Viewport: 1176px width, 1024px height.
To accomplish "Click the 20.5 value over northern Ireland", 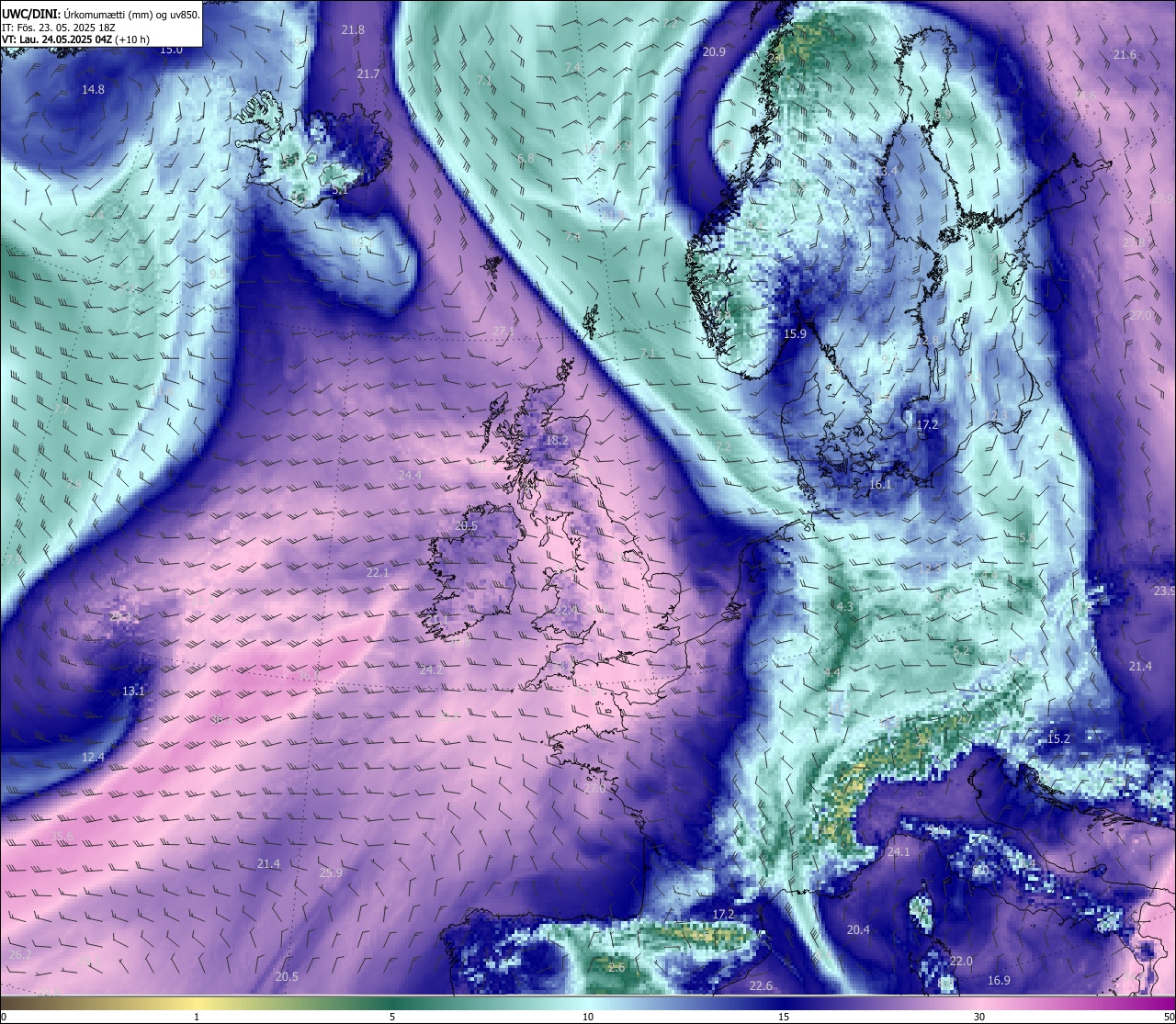I will pyautogui.click(x=466, y=527).
